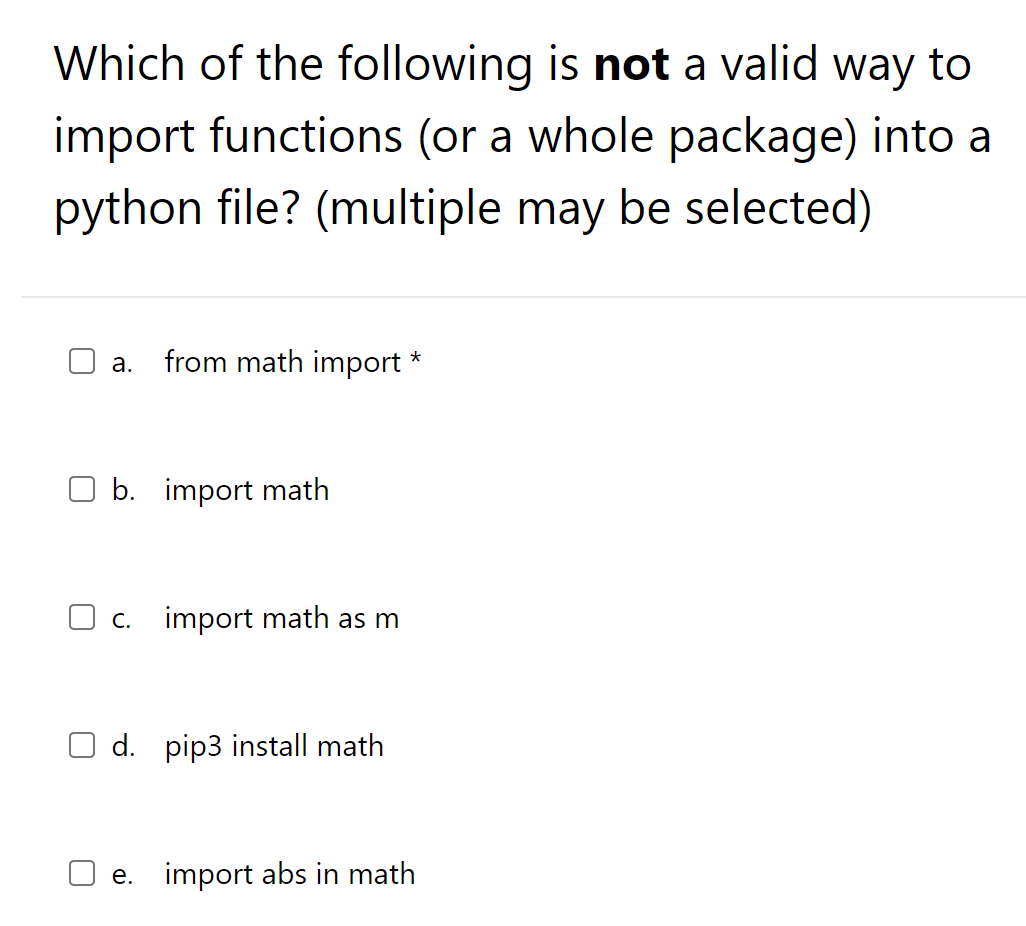Click the bold word 'not' in question
Viewport: 1026px width, 926px height.
[x=631, y=65]
